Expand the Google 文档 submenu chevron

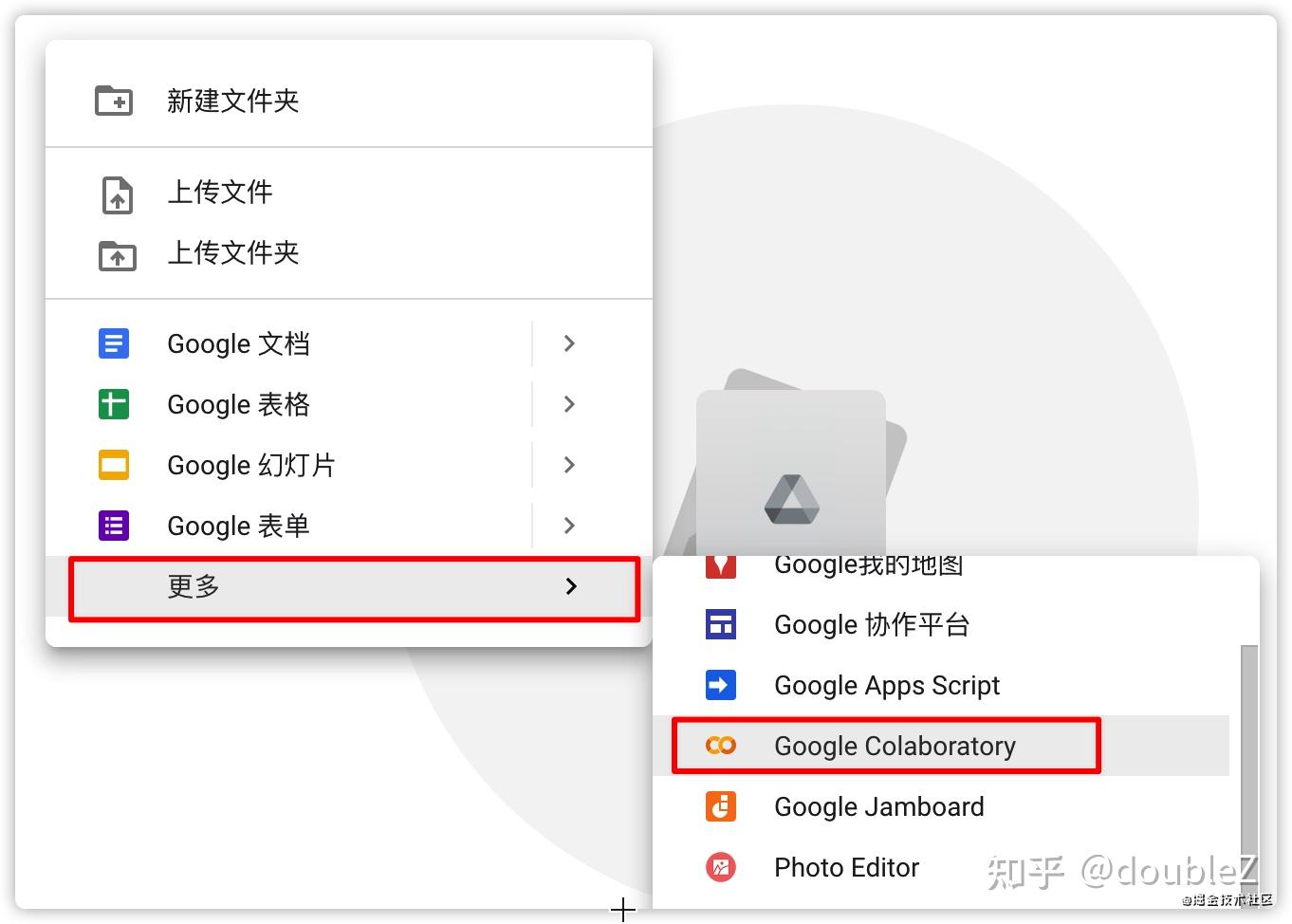click(x=567, y=343)
